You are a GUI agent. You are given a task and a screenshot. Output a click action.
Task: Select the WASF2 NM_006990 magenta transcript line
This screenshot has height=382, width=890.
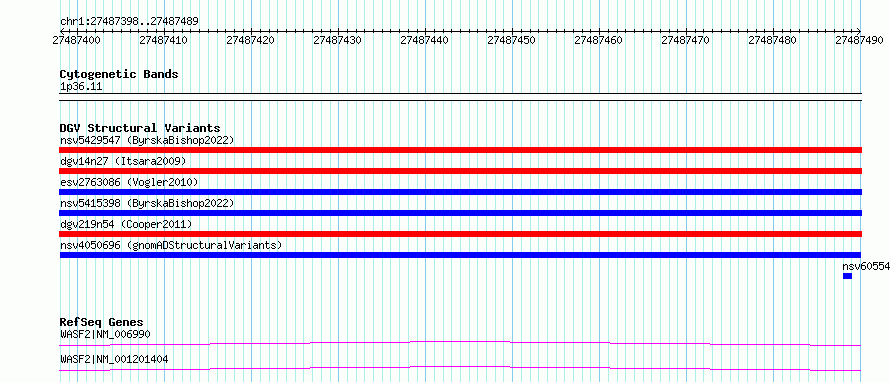460,343
